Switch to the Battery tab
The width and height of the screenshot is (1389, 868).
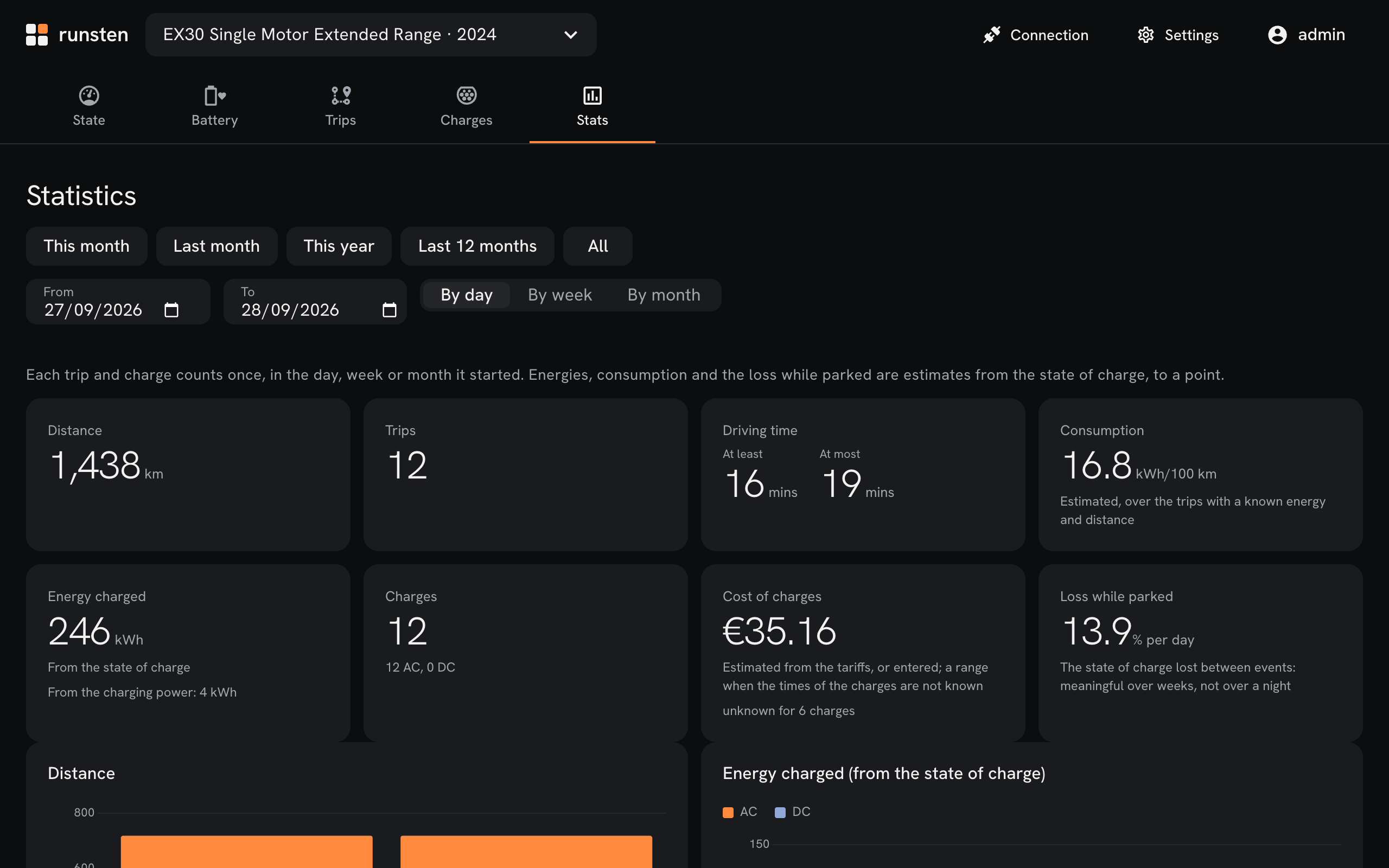pos(215,107)
